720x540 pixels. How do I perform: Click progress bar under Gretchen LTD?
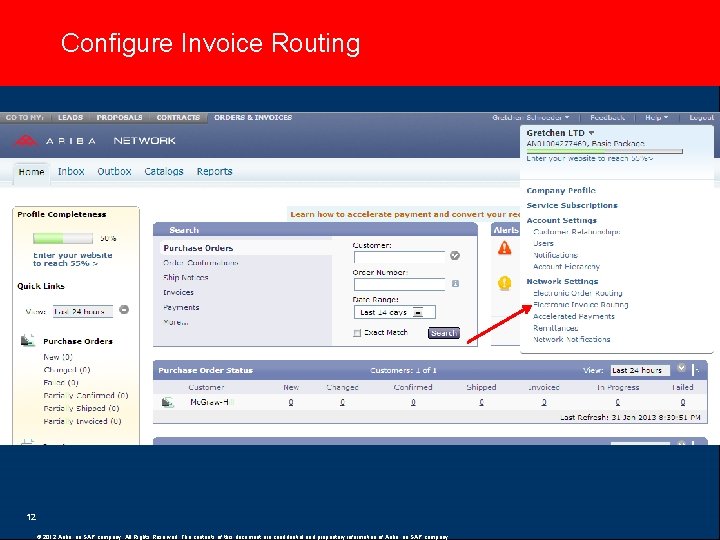point(604,151)
